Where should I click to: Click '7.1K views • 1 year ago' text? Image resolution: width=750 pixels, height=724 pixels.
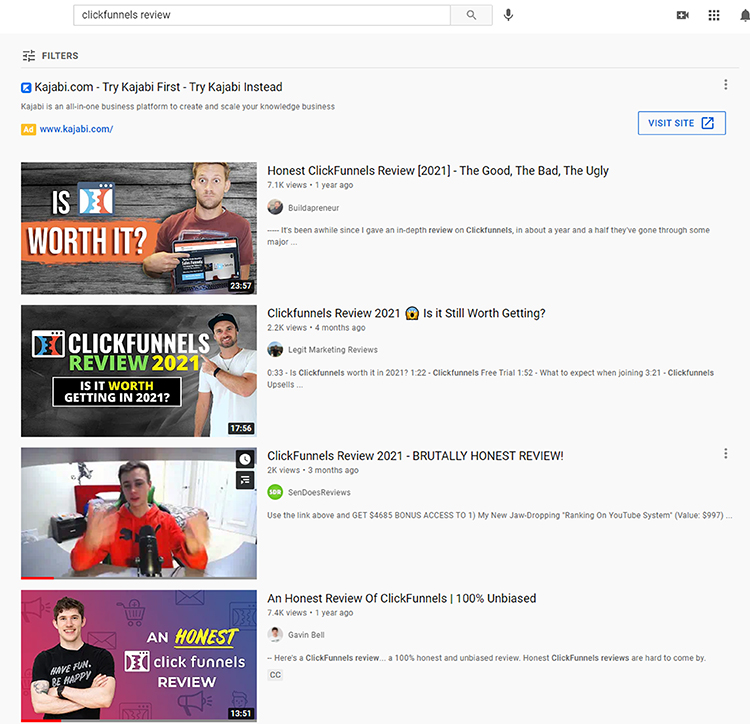point(310,185)
